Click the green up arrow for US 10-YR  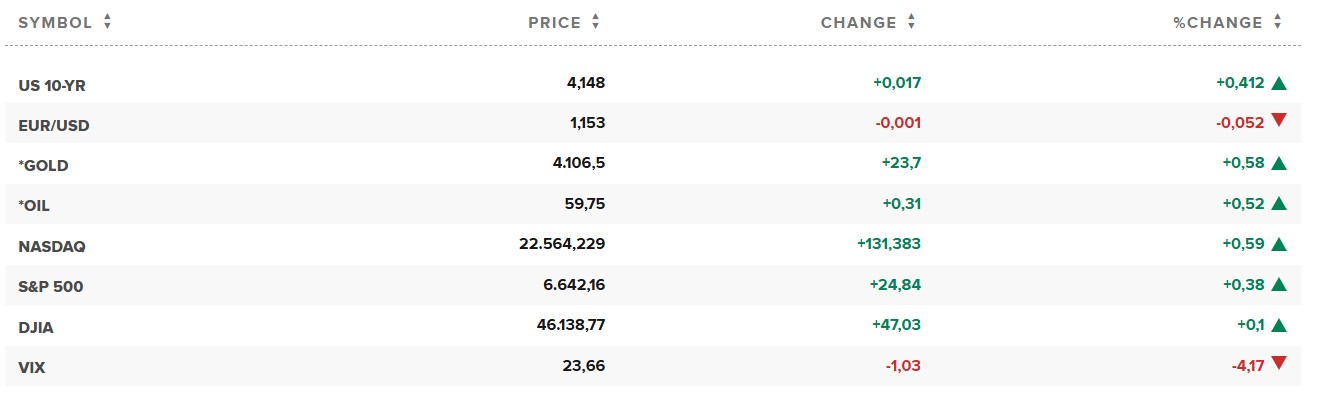(1279, 84)
